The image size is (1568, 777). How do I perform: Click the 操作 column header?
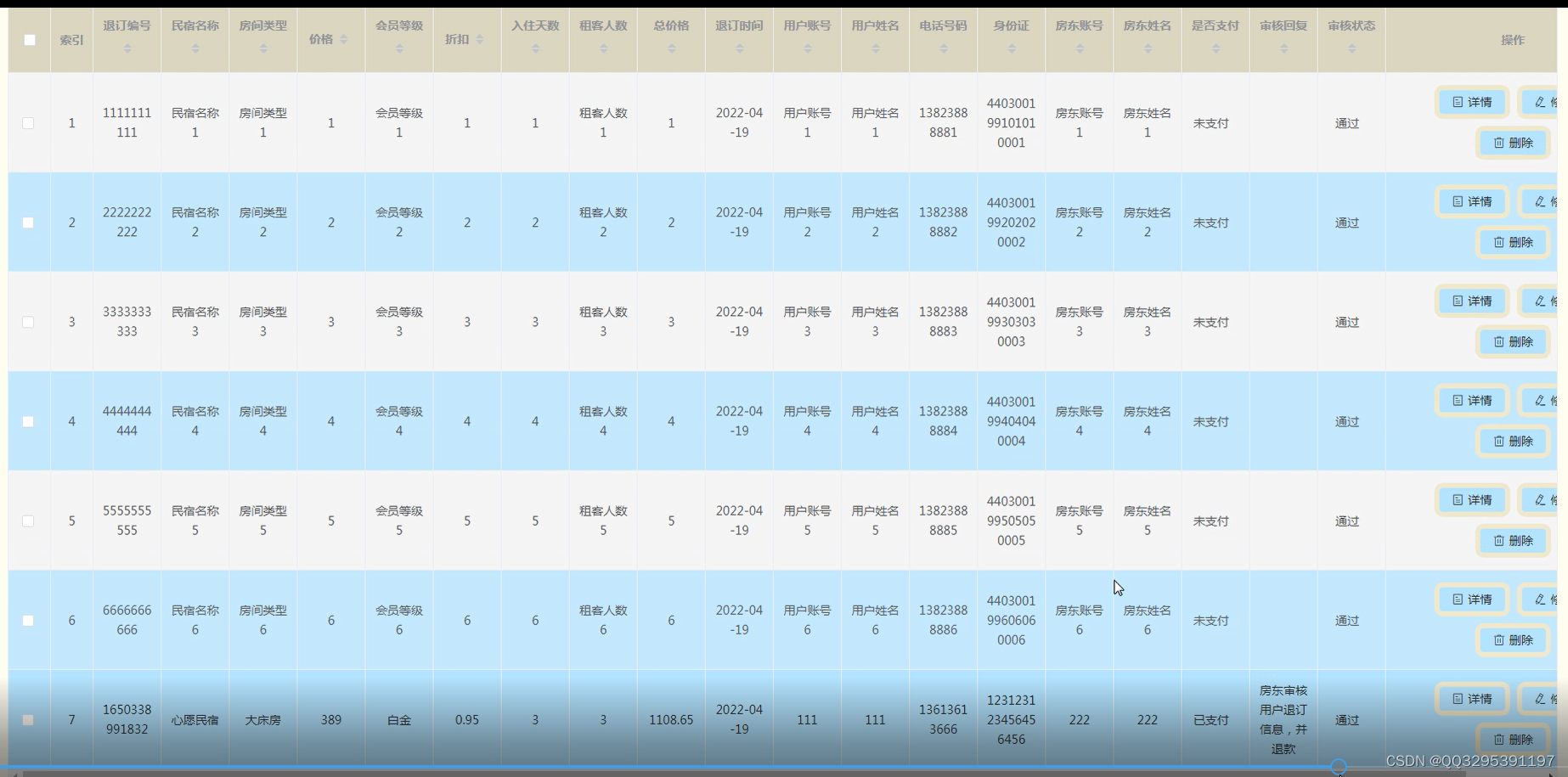pos(1512,40)
